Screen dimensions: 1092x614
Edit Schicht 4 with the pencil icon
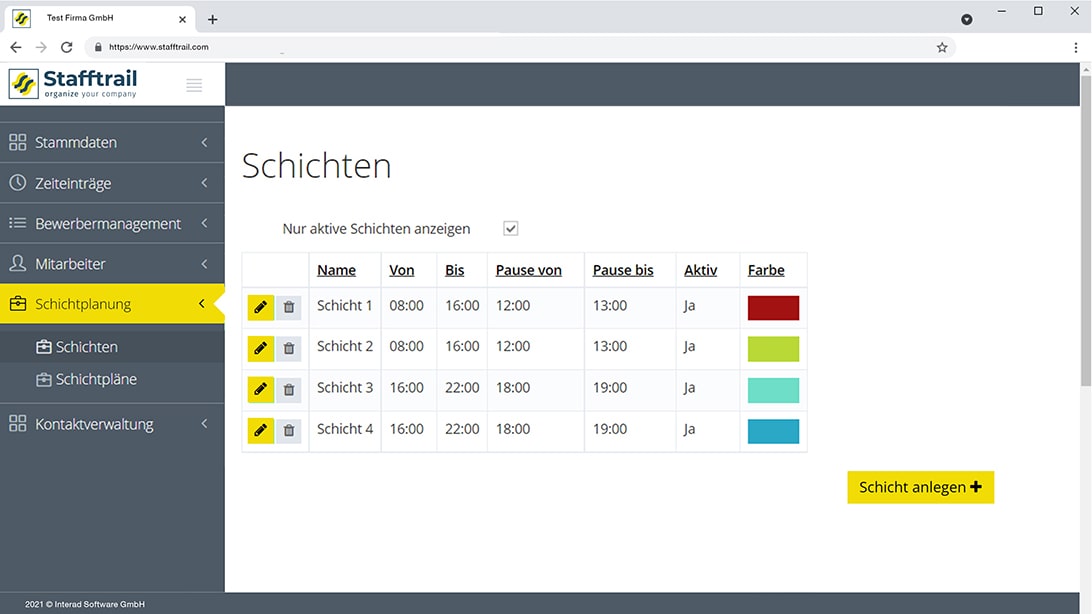(260, 430)
